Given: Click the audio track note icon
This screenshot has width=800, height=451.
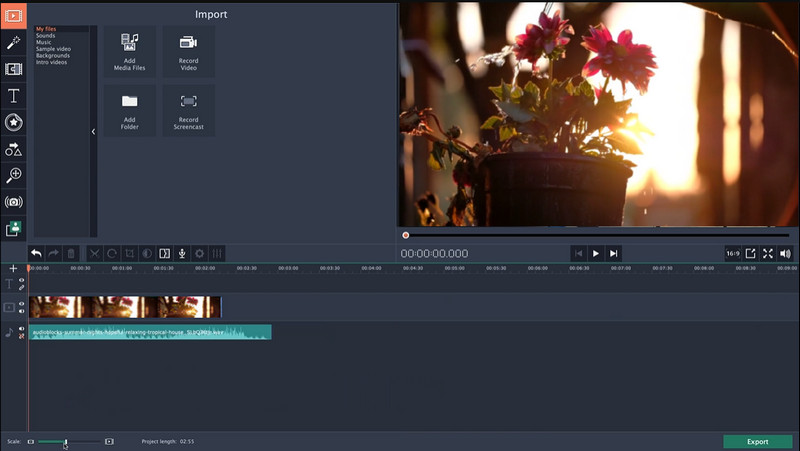Looking at the screenshot, I should point(9,333).
